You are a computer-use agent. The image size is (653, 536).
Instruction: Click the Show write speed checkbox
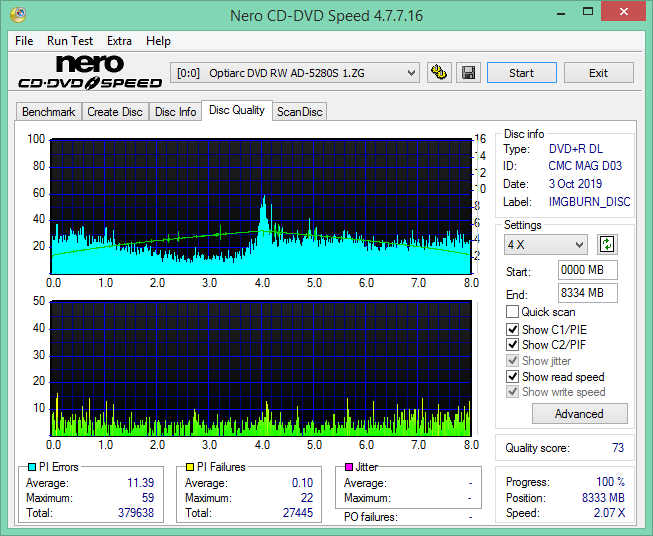[x=512, y=392]
